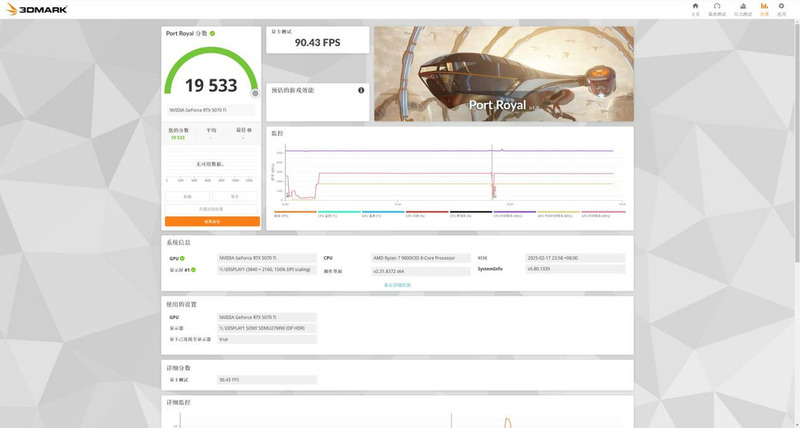Click the AMD Ryzen 7 9800X3D processor field

coord(421,258)
